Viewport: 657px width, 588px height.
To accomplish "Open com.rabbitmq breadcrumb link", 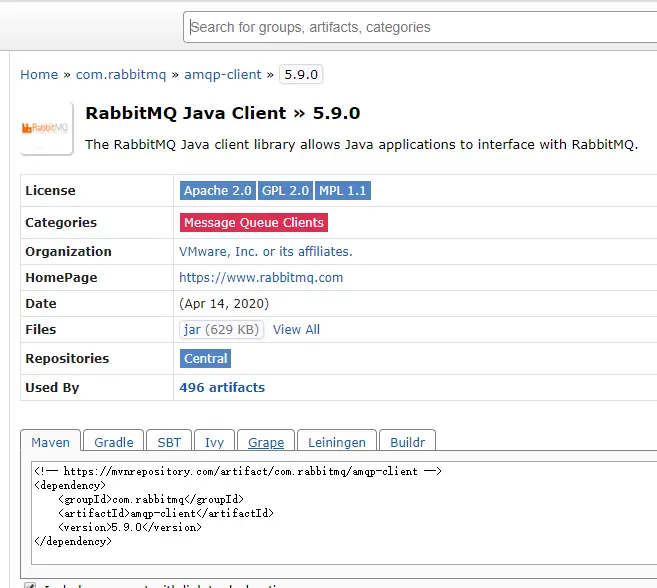I will pyautogui.click(x=121, y=75).
